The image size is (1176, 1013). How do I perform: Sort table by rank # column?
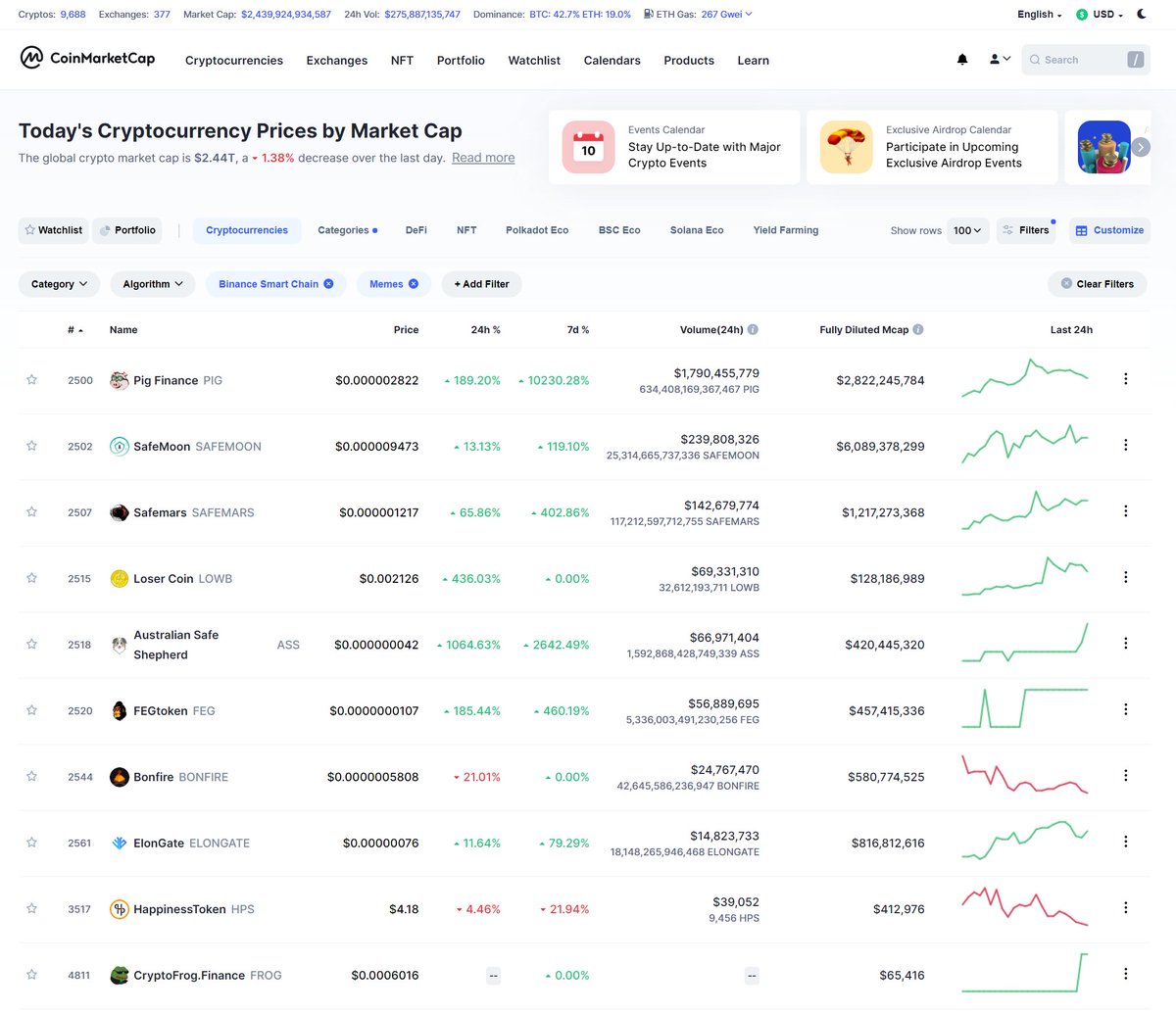coord(75,330)
